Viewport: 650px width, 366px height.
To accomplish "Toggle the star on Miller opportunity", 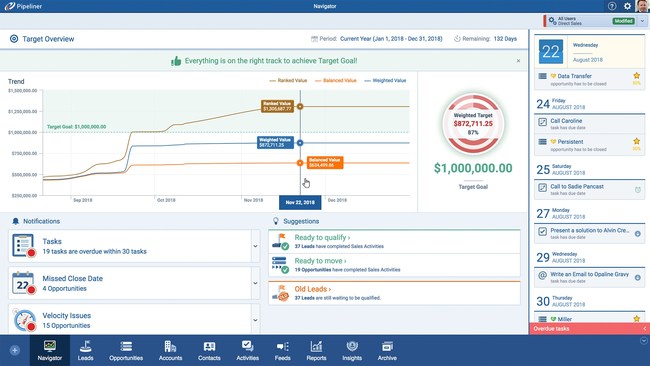I will pos(636,318).
